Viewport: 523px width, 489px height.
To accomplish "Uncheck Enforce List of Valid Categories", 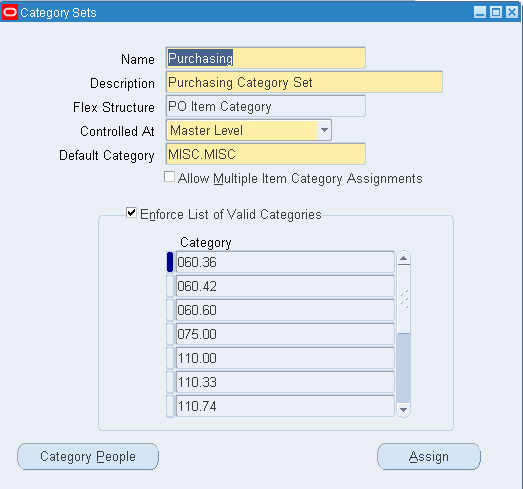I will click(131, 212).
